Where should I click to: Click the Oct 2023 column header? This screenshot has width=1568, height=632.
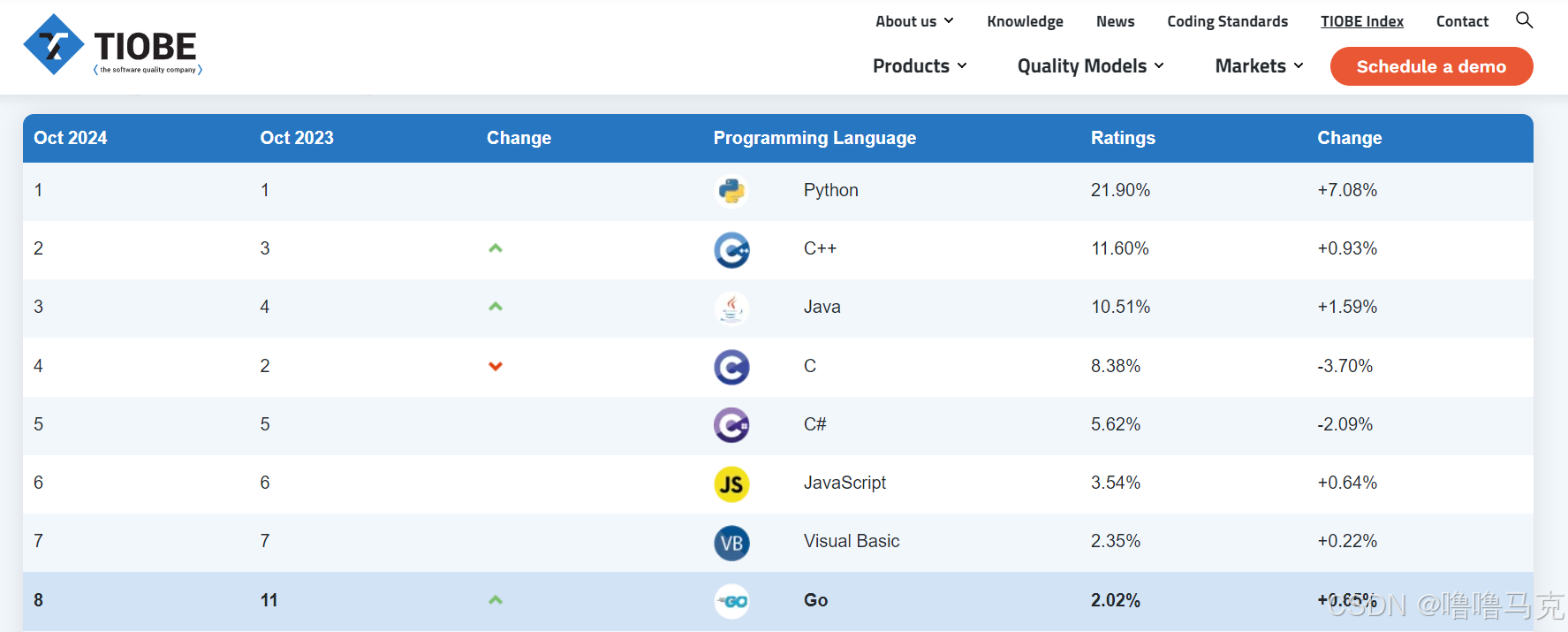click(x=297, y=138)
